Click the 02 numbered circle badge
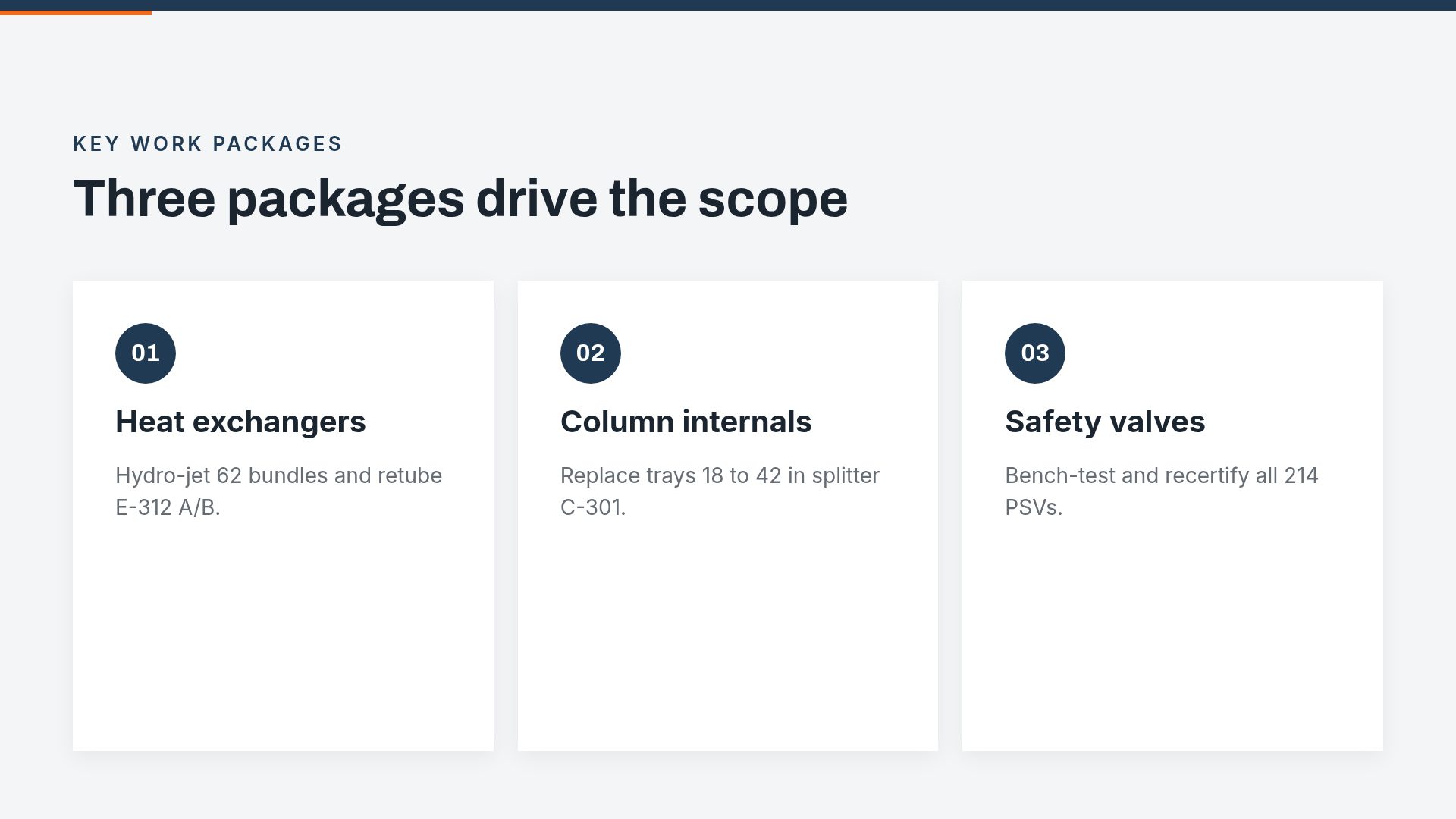This screenshot has width=1456, height=819. (x=591, y=353)
